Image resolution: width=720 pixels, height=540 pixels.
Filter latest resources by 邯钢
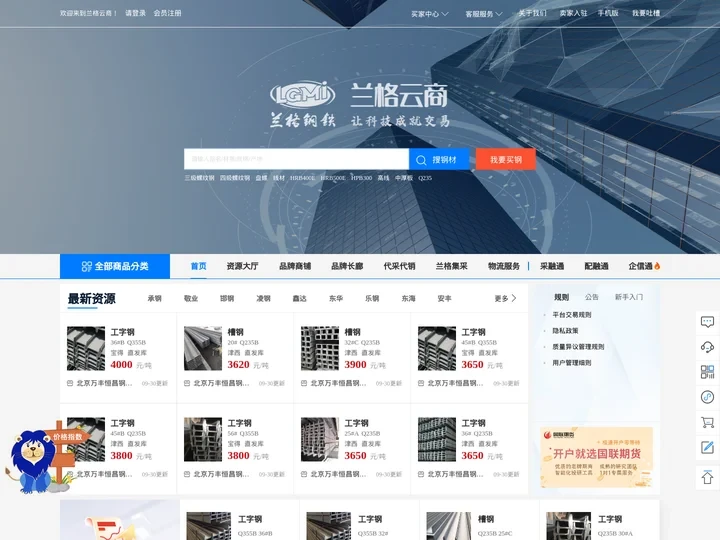tap(227, 298)
